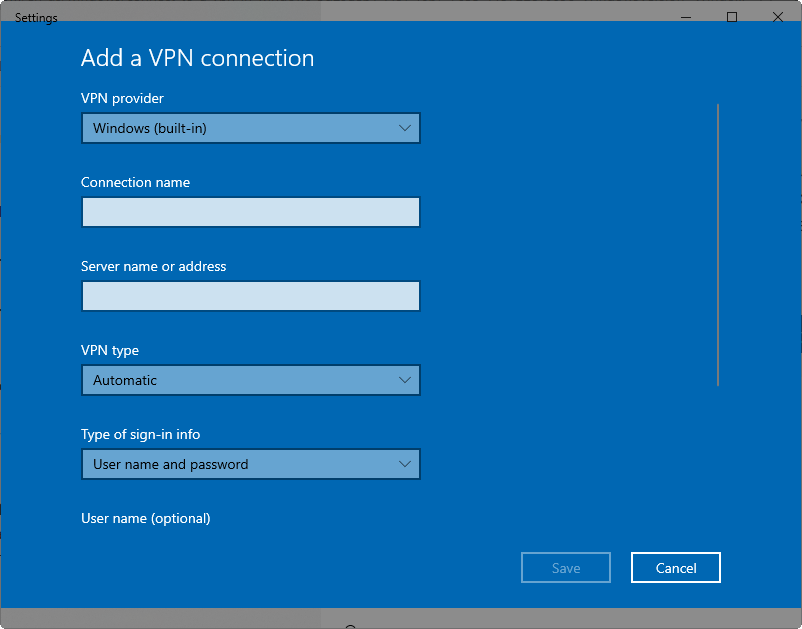
Task: Expand the 'Automatic' VPN type dropdown
Action: click(250, 380)
